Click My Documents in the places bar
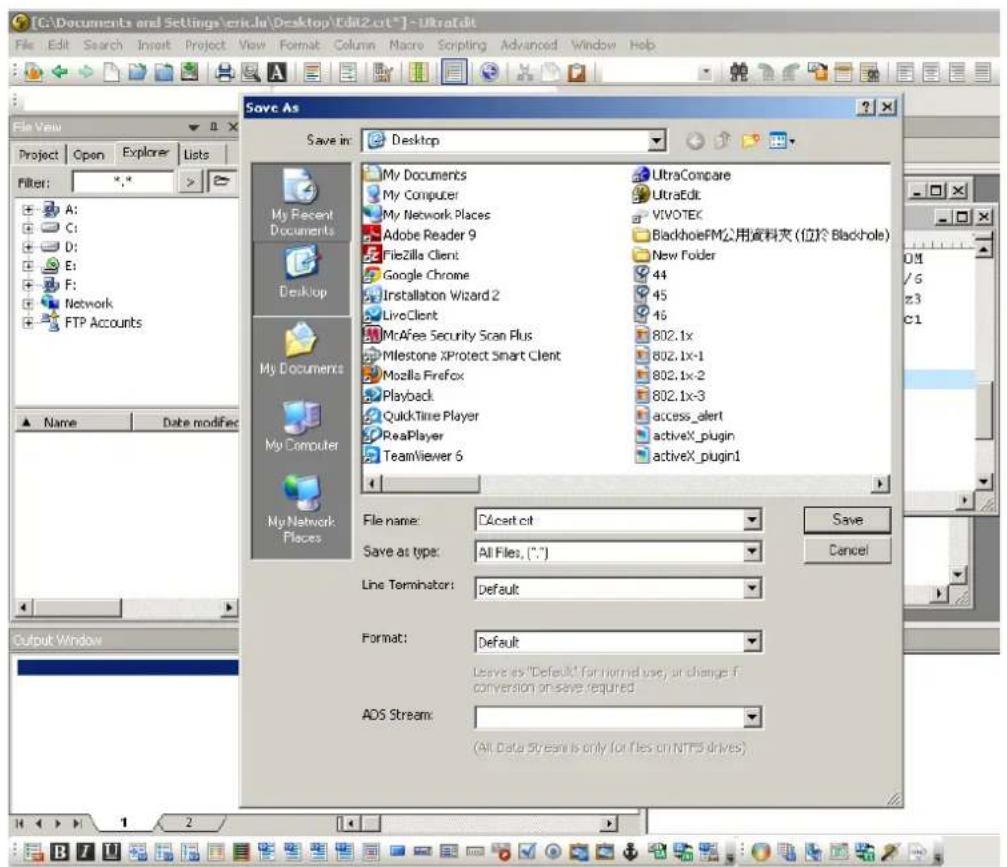 [x=302, y=349]
